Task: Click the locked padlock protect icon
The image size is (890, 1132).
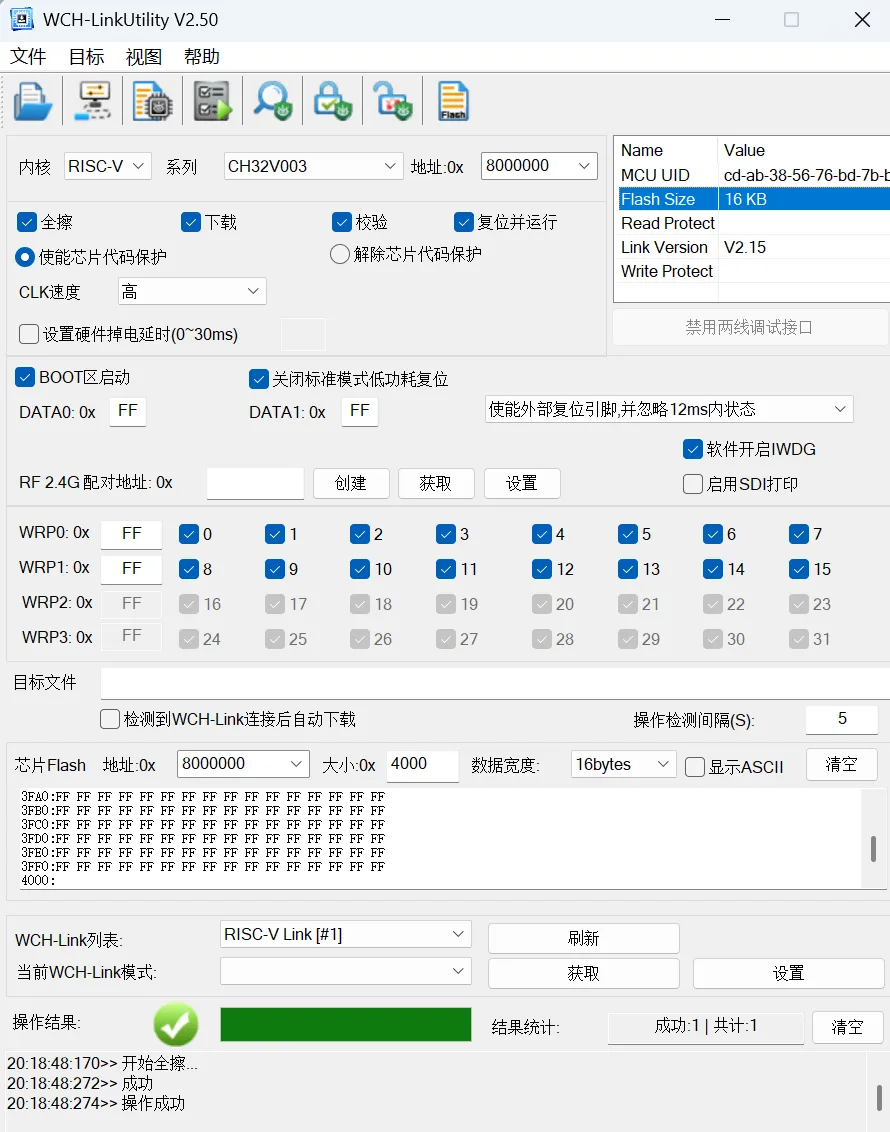Action: pyautogui.click(x=332, y=101)
